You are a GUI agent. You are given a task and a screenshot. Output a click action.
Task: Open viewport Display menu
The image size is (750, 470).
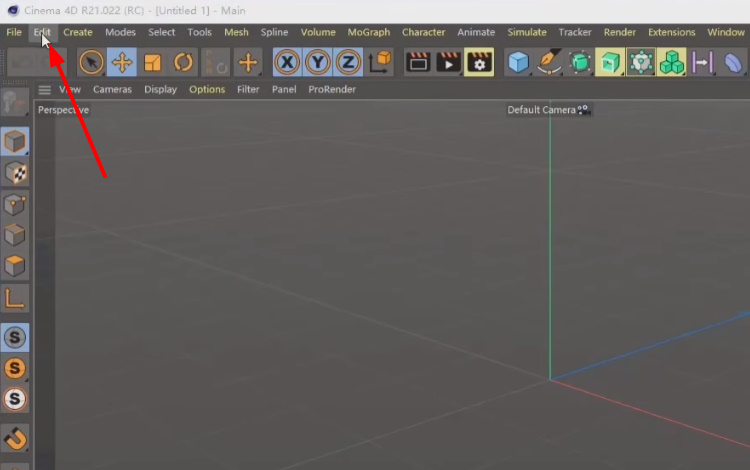click(161, 89)
